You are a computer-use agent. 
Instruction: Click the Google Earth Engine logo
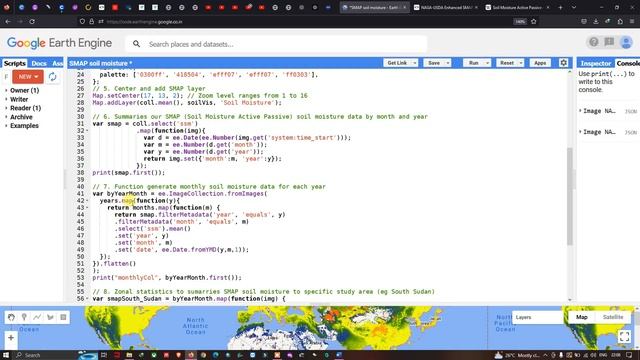pyautogui.click(x=59, y=43)
